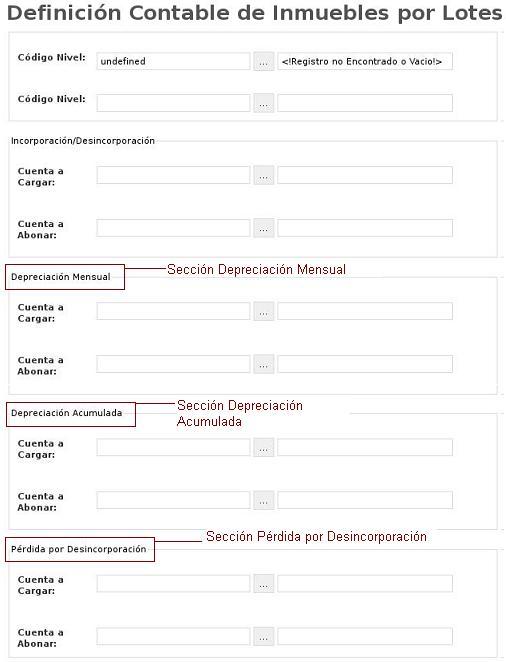Focus the Código Nivel field containing undefined
This screenshot has width=506, height=662.
coord(173,61)
